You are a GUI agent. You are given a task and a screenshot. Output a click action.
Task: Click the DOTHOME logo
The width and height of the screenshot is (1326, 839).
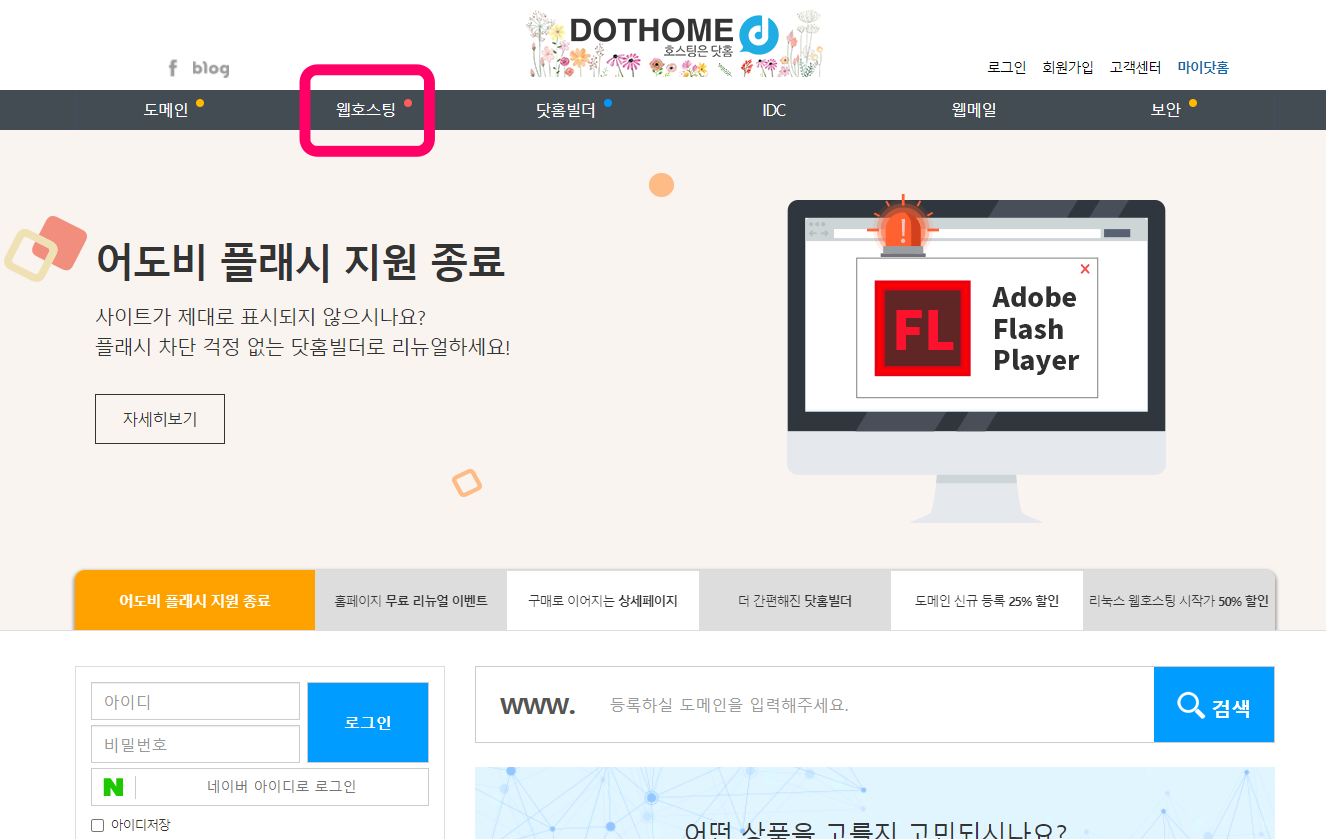[x=675, y=44]
